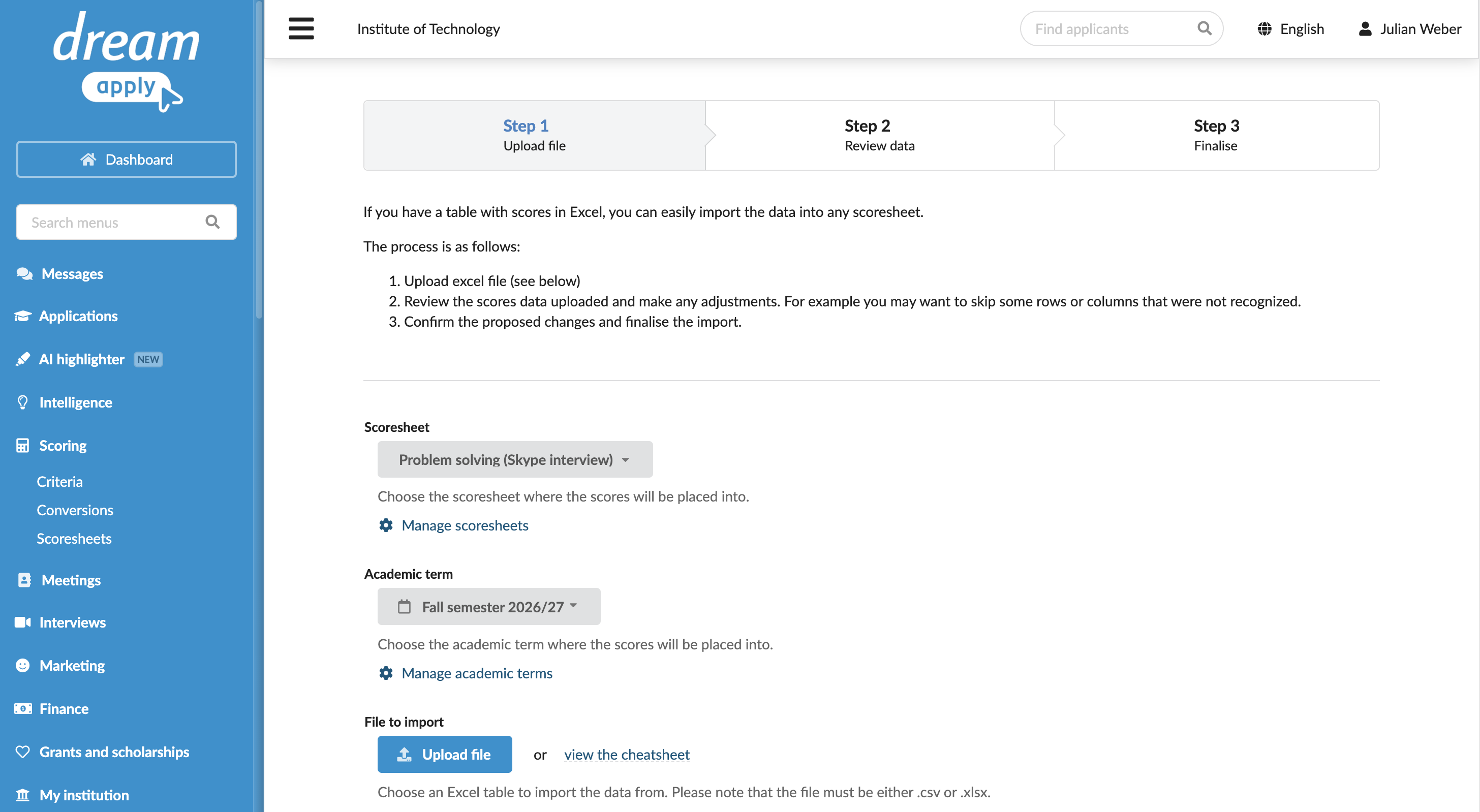Click the Upload file button
The height and width of the screenshot is (812, 1480).
click(x=445, y=754)
